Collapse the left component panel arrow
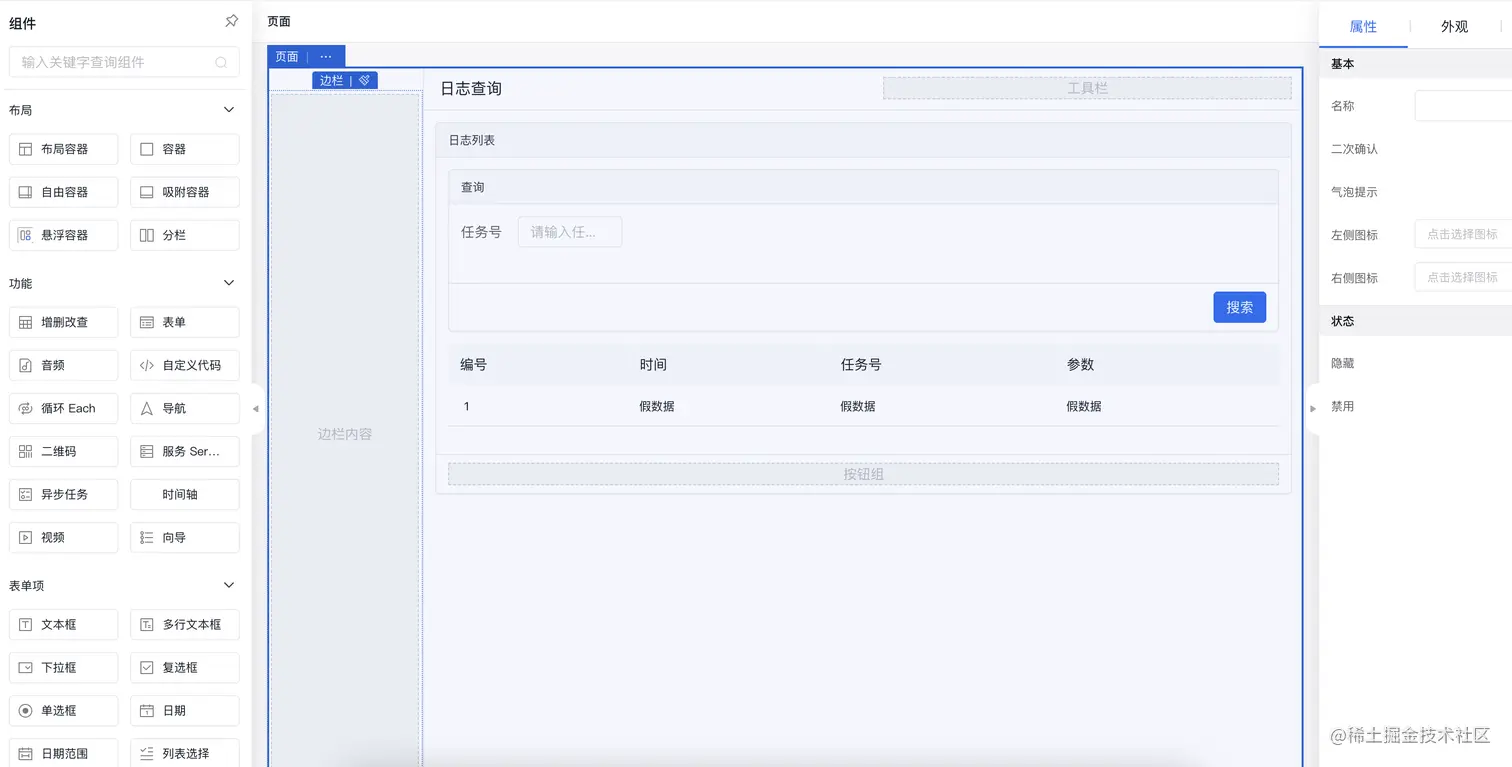 [x=255, y=408]
